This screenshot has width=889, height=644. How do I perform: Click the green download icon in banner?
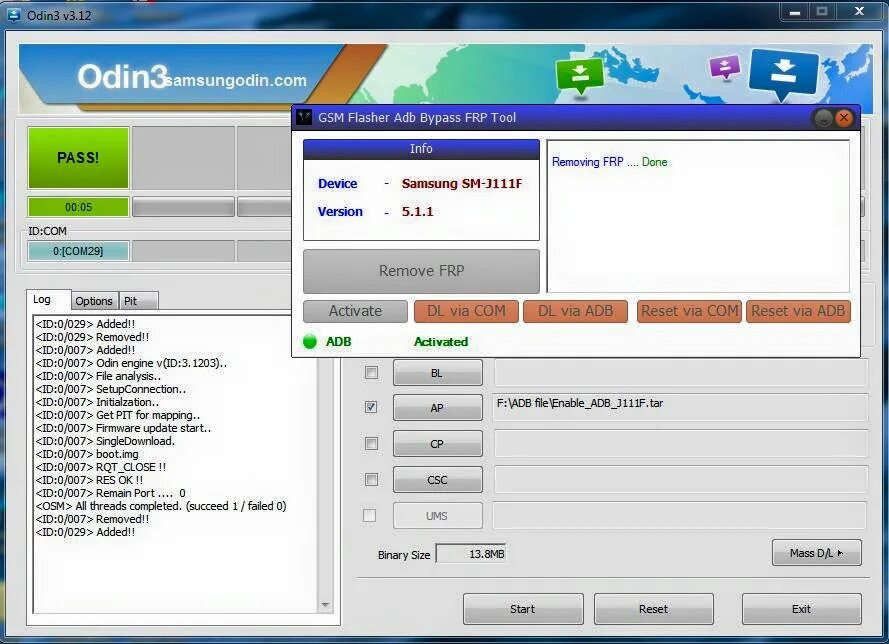coord(579,75)
